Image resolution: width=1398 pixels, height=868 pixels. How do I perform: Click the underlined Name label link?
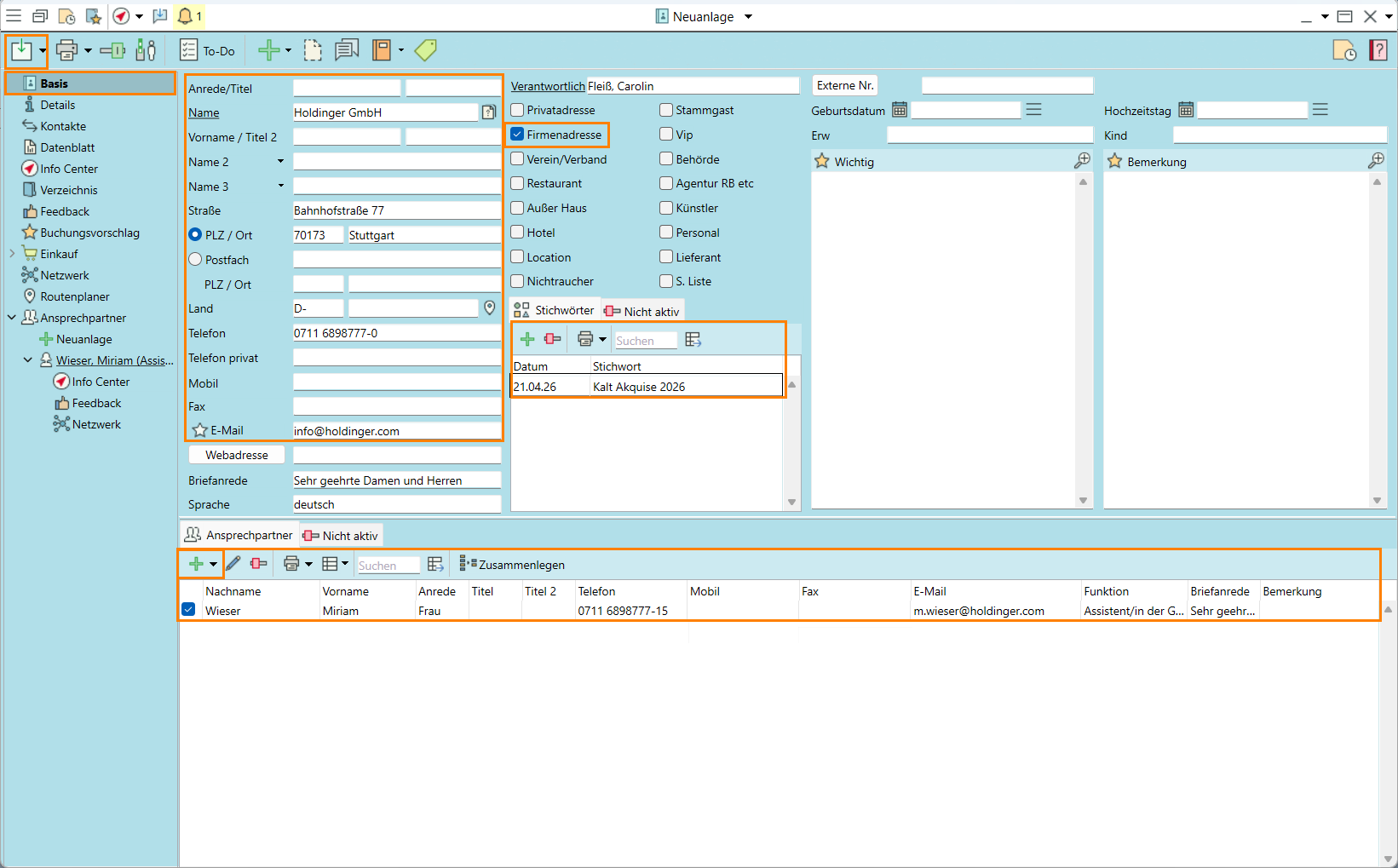tap(204, 112)
